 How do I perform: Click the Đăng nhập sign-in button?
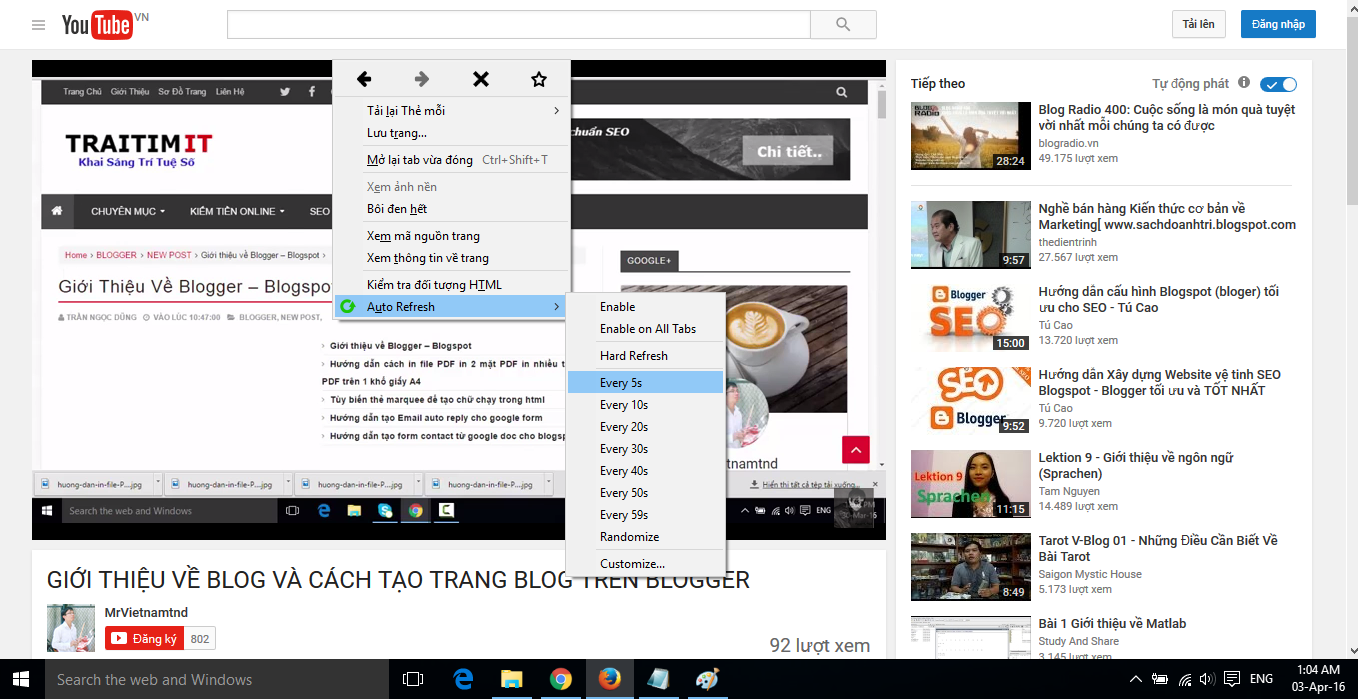click(x=1278, y=24)
